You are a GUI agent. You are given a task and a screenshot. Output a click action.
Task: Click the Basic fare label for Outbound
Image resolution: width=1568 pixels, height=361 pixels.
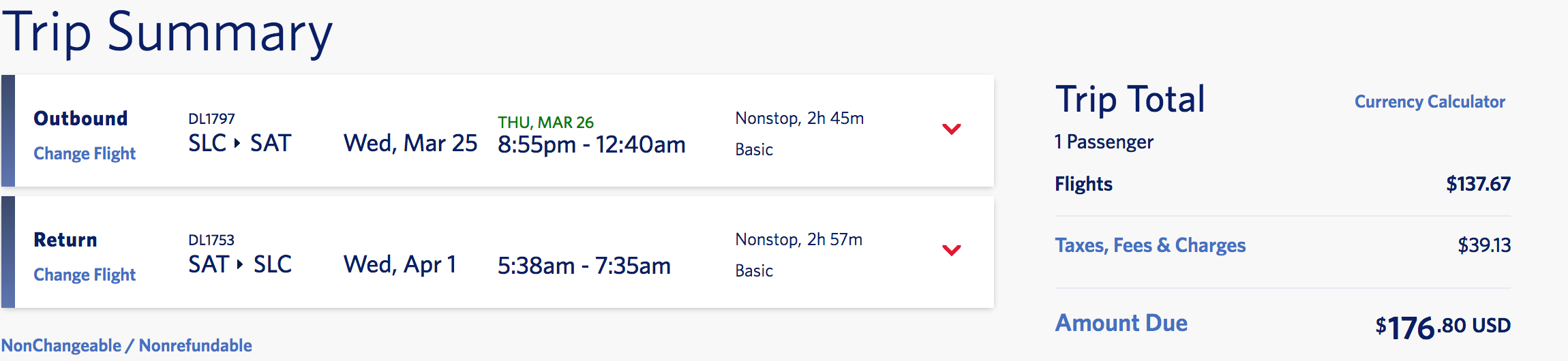(754, 150)
